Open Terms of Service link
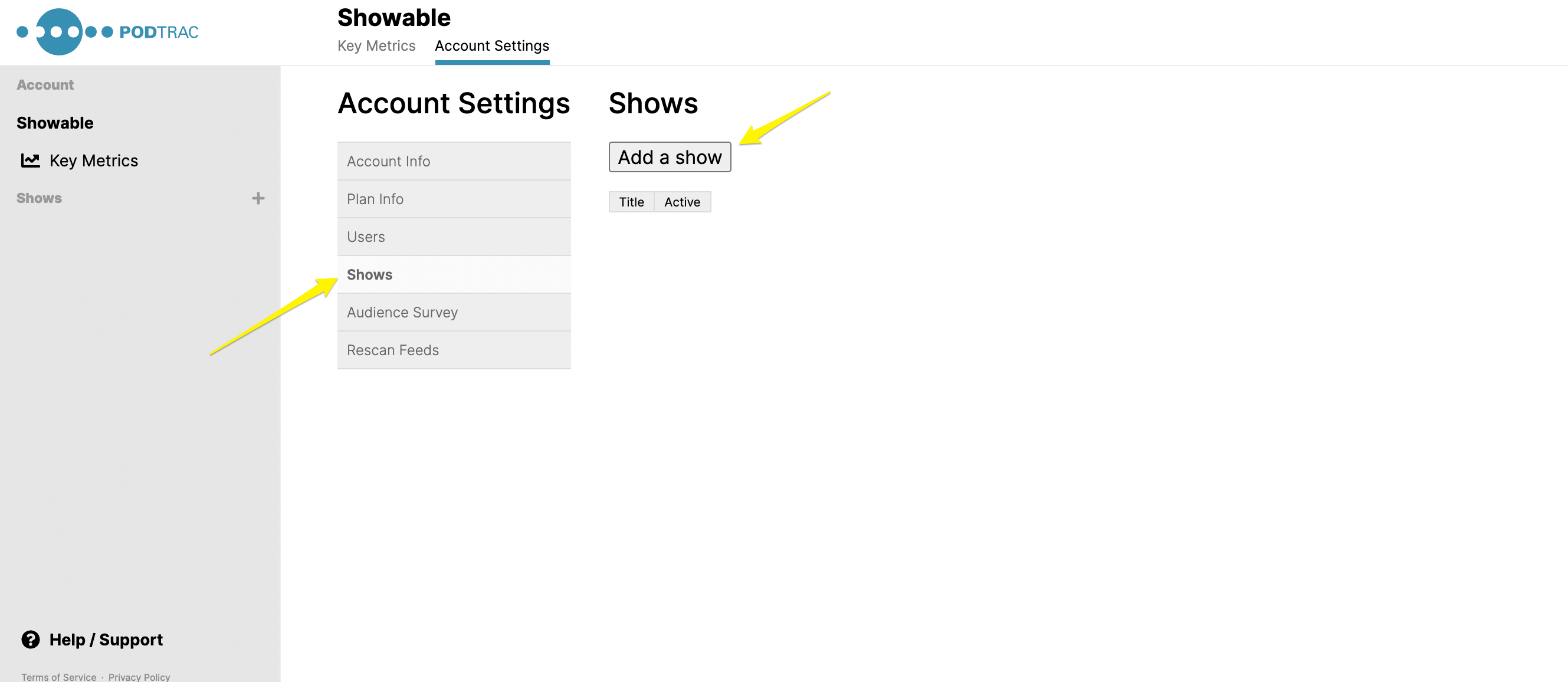1568x682 pixels. [x=58, y=677]
